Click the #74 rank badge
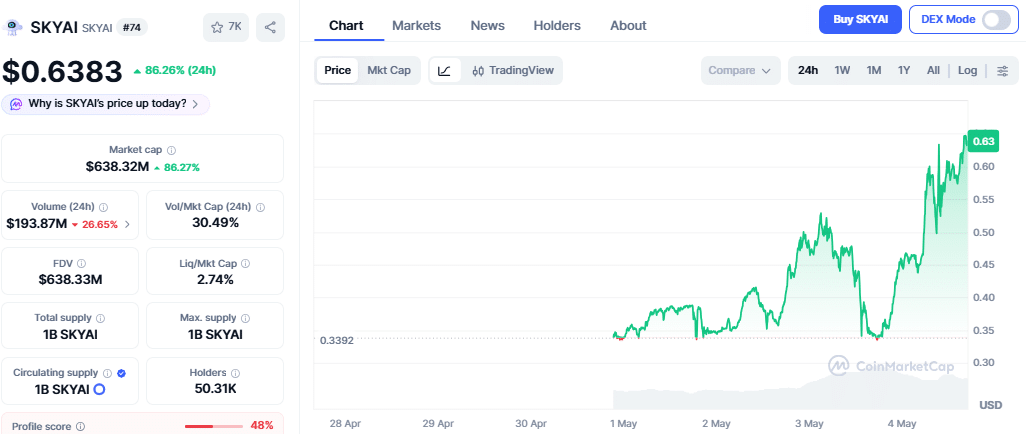This screenshot has height=434, width=1026. (x=132, y=27)
